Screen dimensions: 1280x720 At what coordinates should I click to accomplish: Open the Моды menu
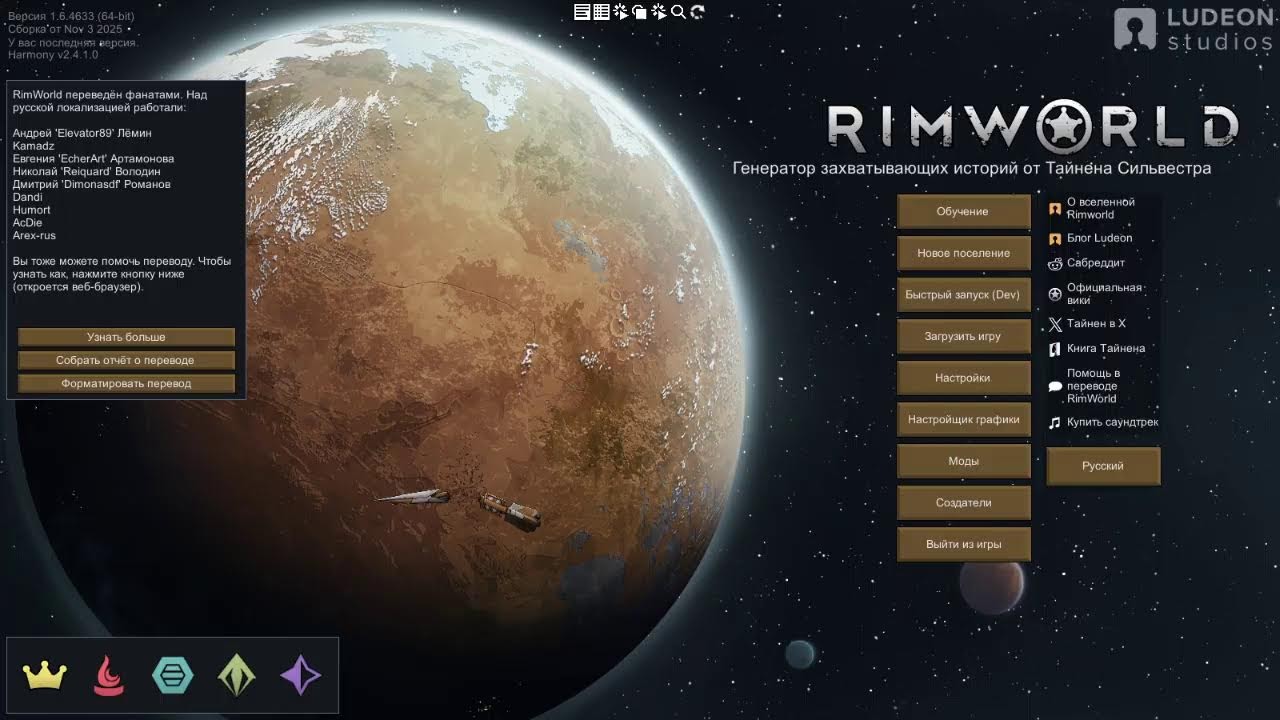click(963, 461)
